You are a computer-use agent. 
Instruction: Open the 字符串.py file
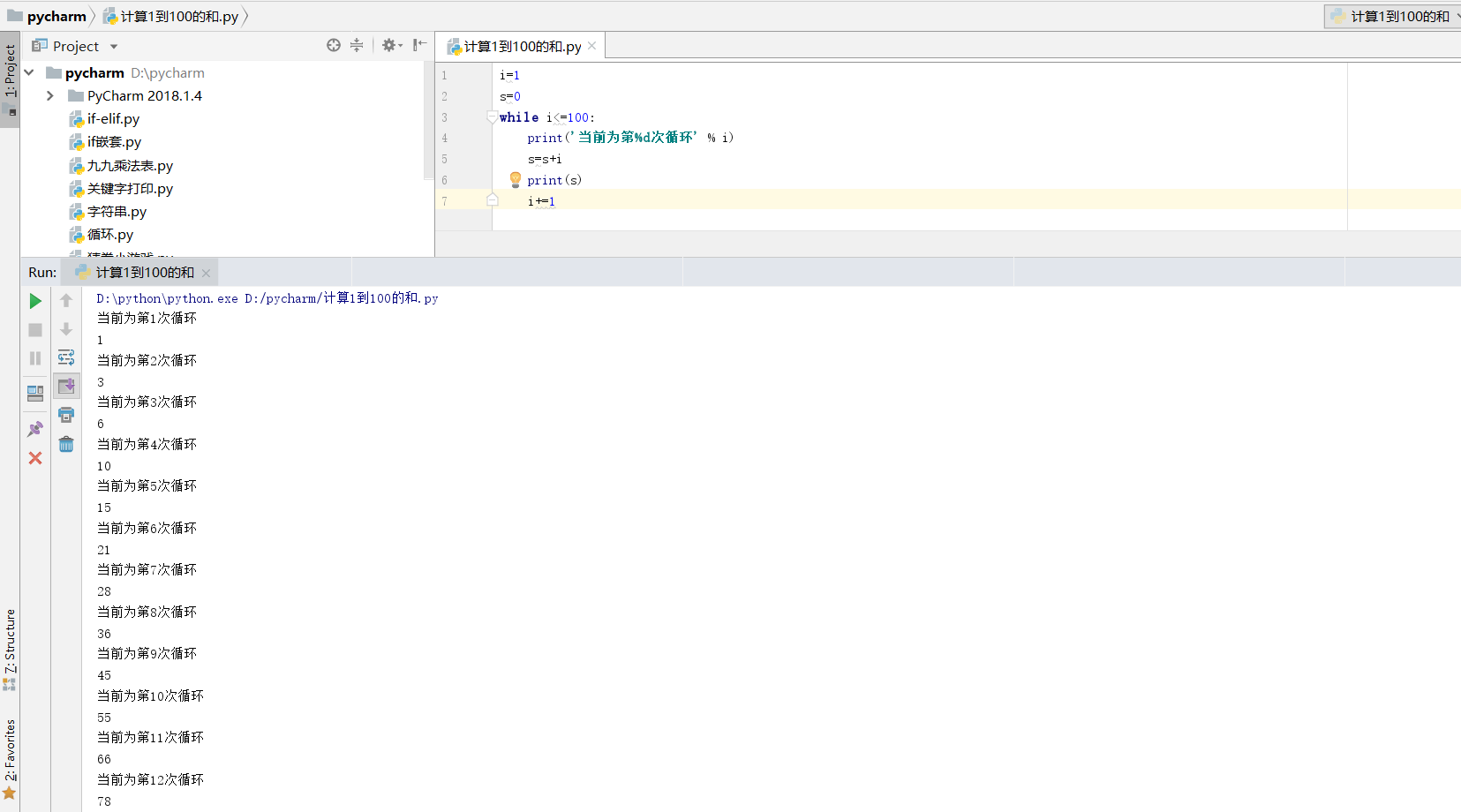(x=117, y=212)
